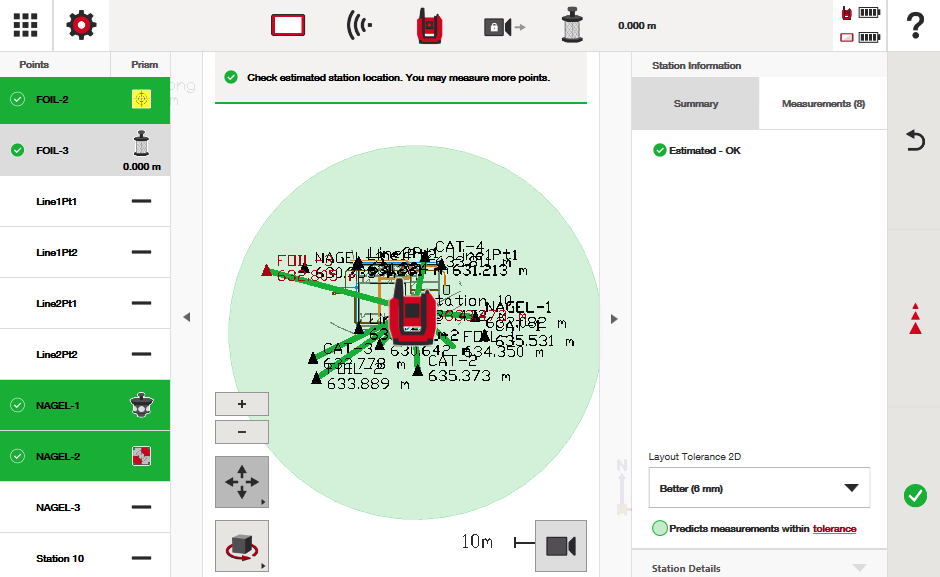Viewport: 940px width, 577px height.
Task: Toggle the NAGEL-2 point checkmark
Action: coord(17,456)
